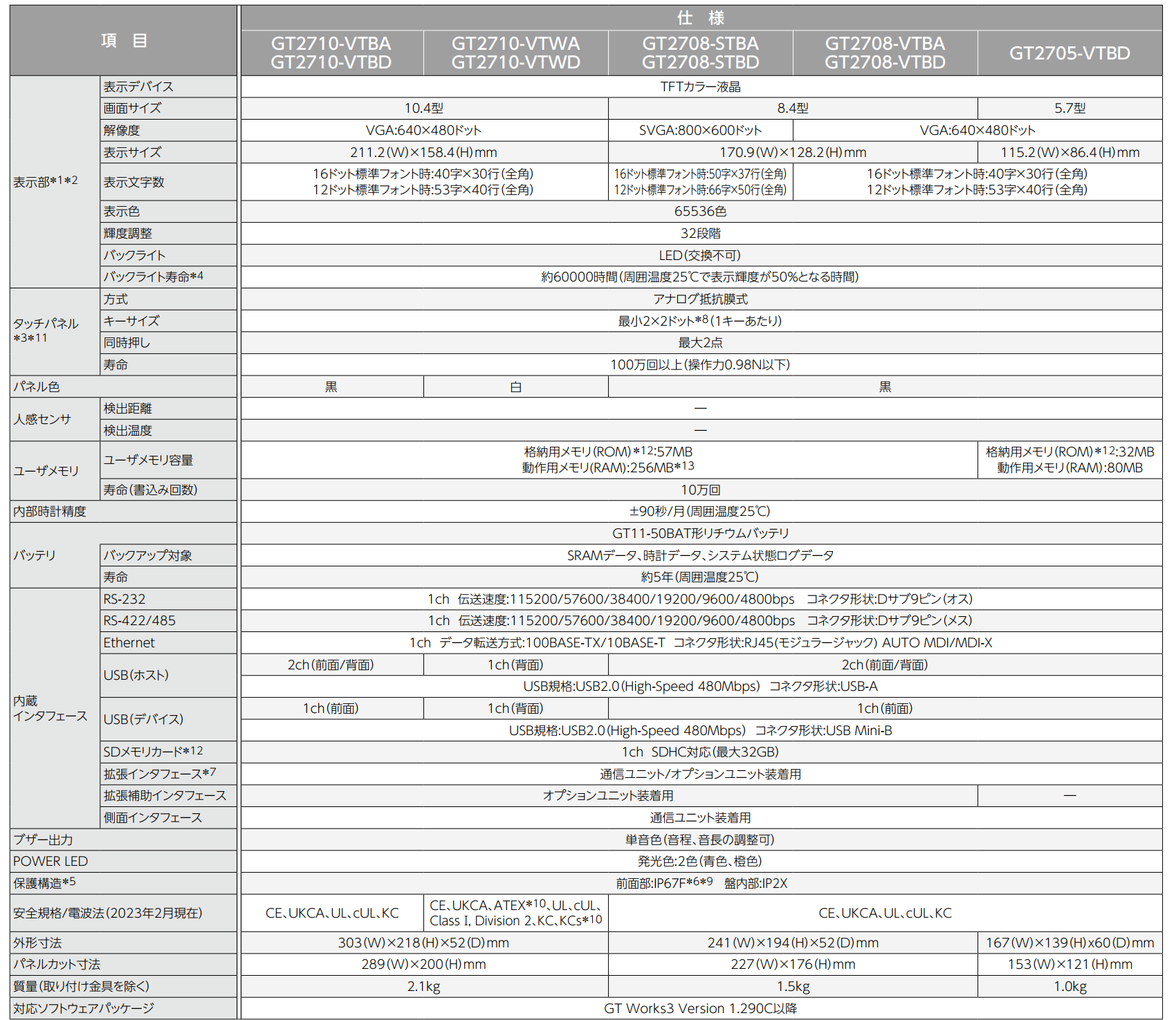Viewport: 1176px width, 1020px height.
Task: Click the 241(W)×194(H)×52(D)mm dimension cell
Action: (x=793, y=943)
